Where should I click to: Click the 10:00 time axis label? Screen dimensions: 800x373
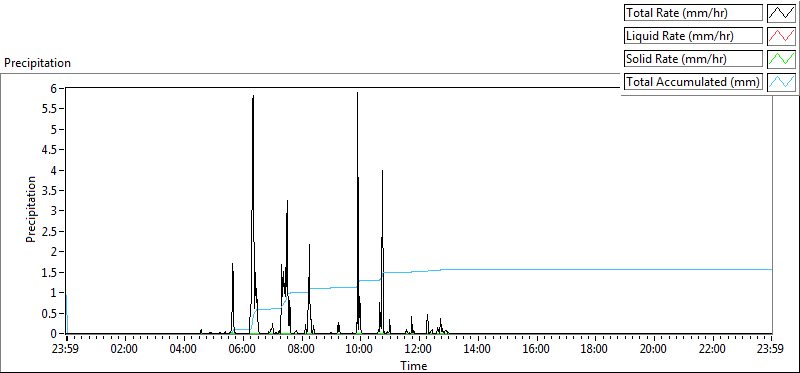click(360, 350)
